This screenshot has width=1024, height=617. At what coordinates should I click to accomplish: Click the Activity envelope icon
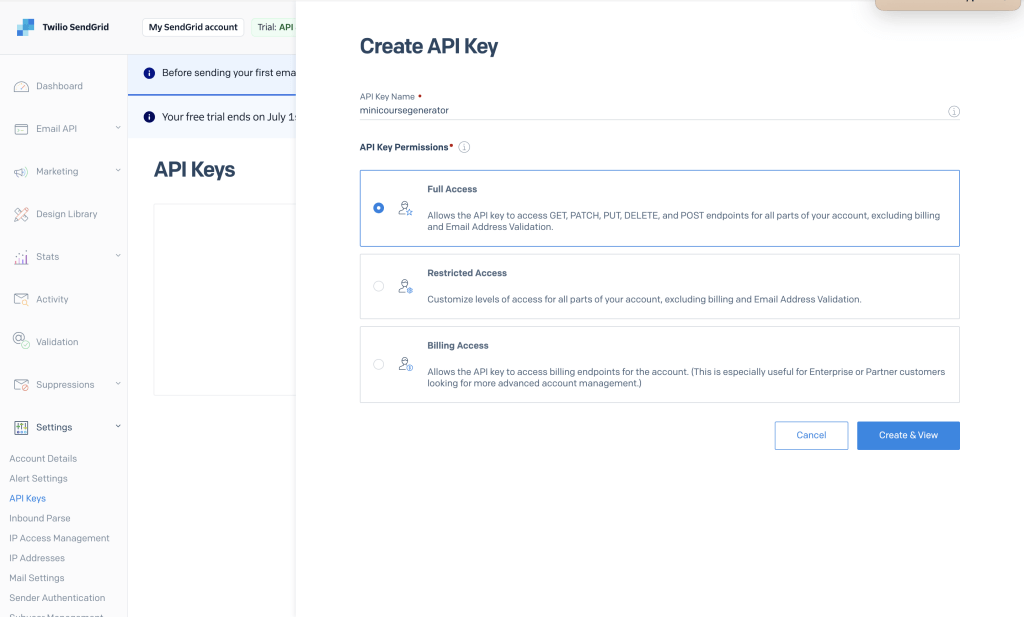point(21,299)
